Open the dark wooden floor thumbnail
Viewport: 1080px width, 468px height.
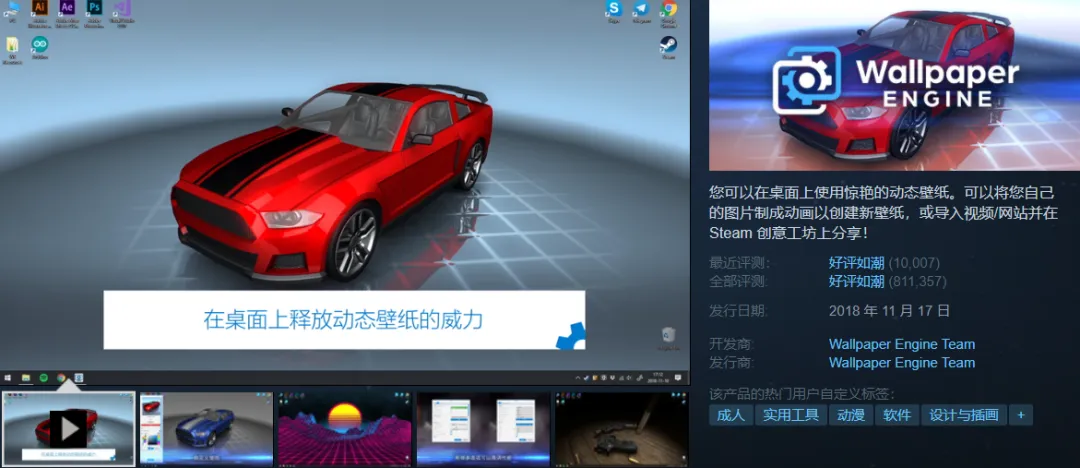621,429
